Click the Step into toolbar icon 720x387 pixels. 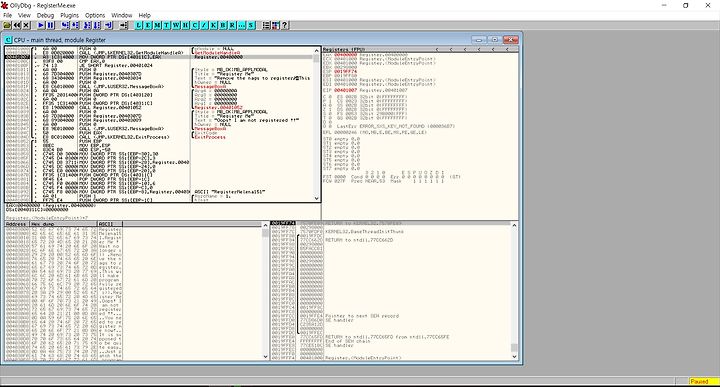(x=65, y=25)
